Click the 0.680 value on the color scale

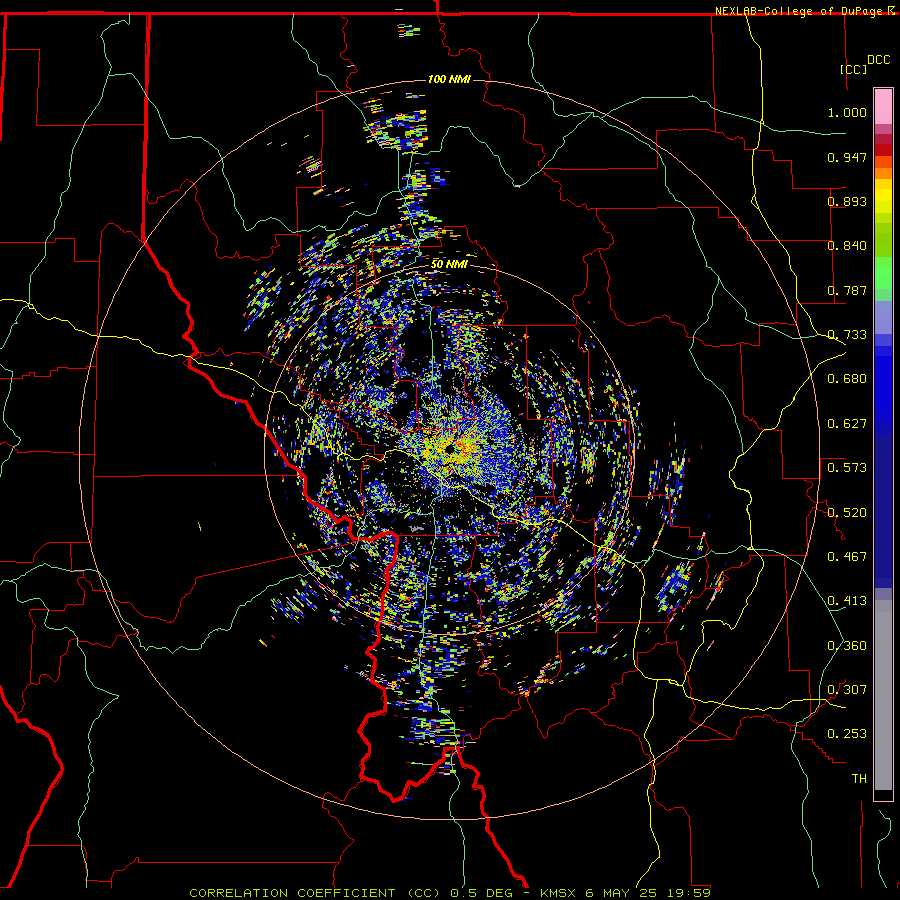(847, 379)
